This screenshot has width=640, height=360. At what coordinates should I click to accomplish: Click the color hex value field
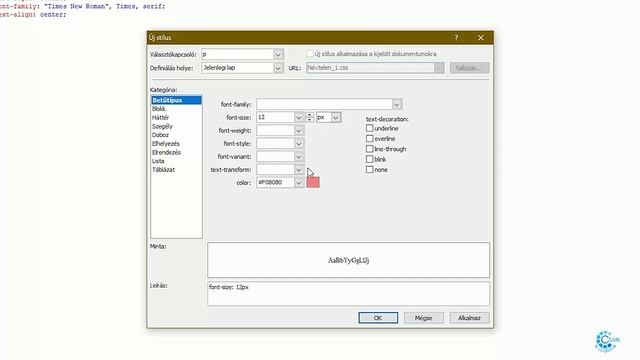tap(276, 182)
